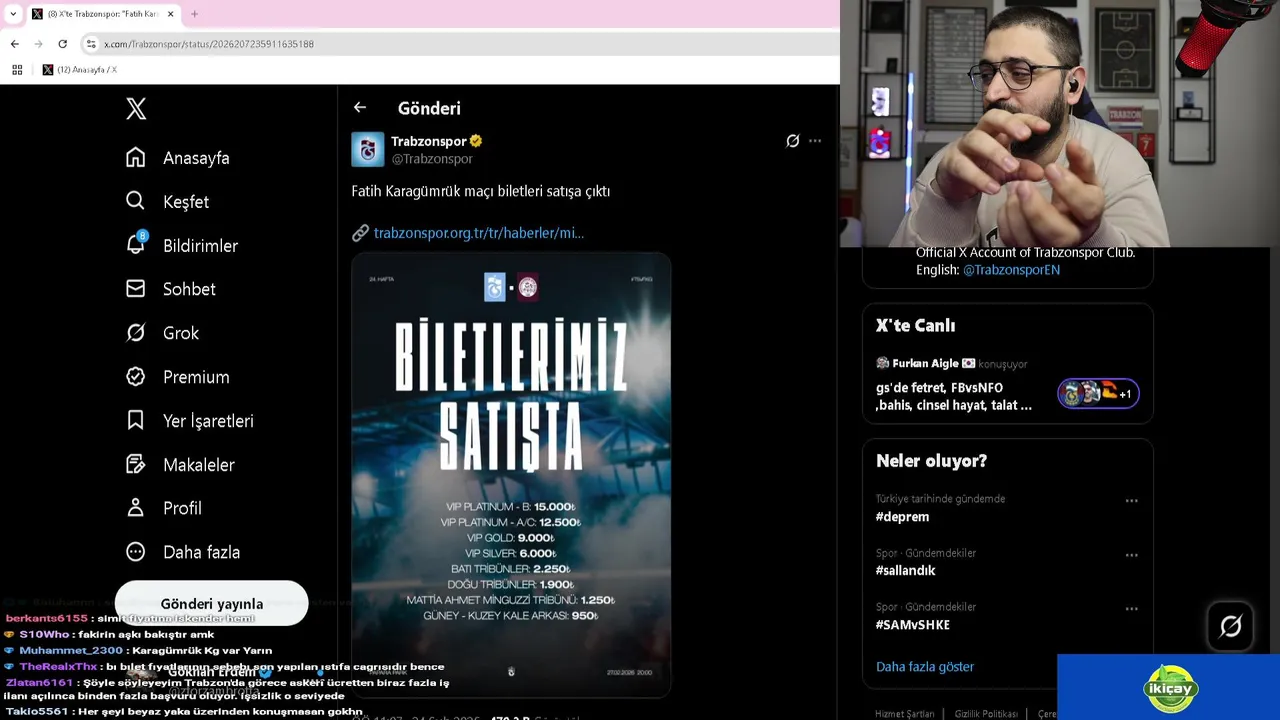The image size is (1280, 720).
Task: Click the X logo in the sidebar
Action: (136, 109)
